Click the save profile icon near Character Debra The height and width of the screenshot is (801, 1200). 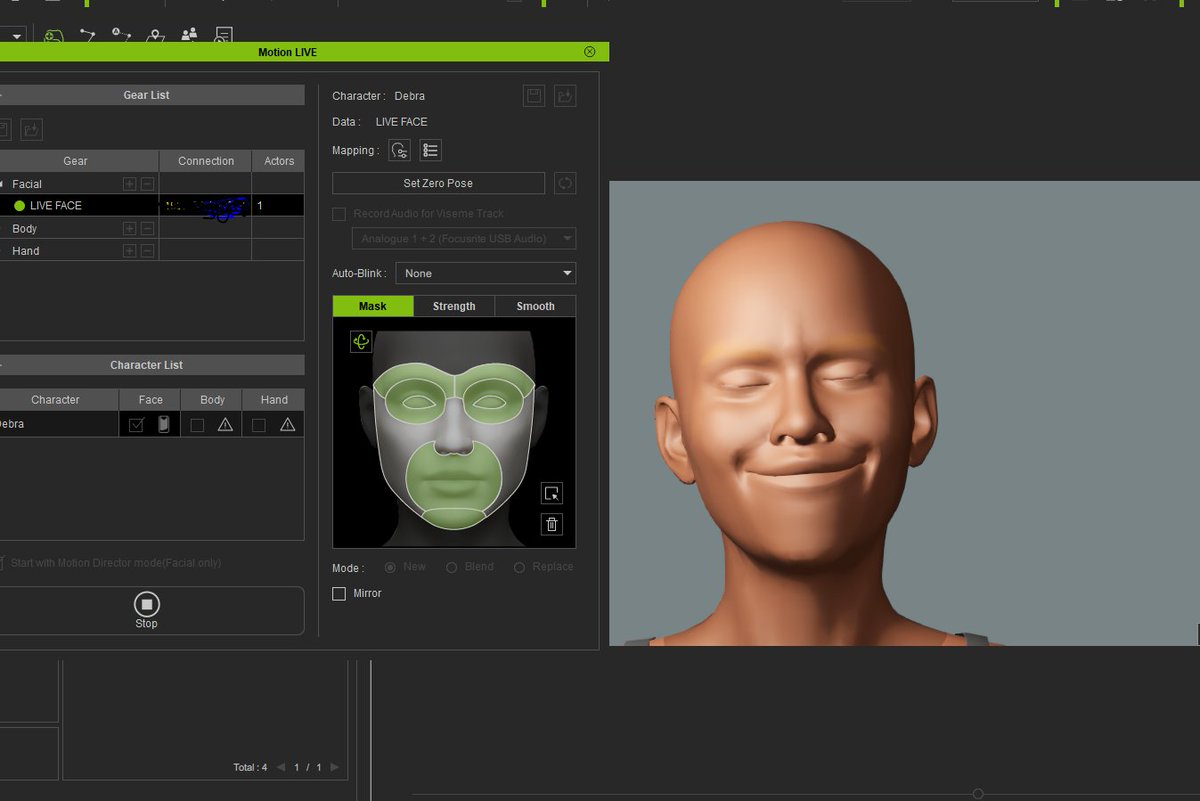point(534,96)
